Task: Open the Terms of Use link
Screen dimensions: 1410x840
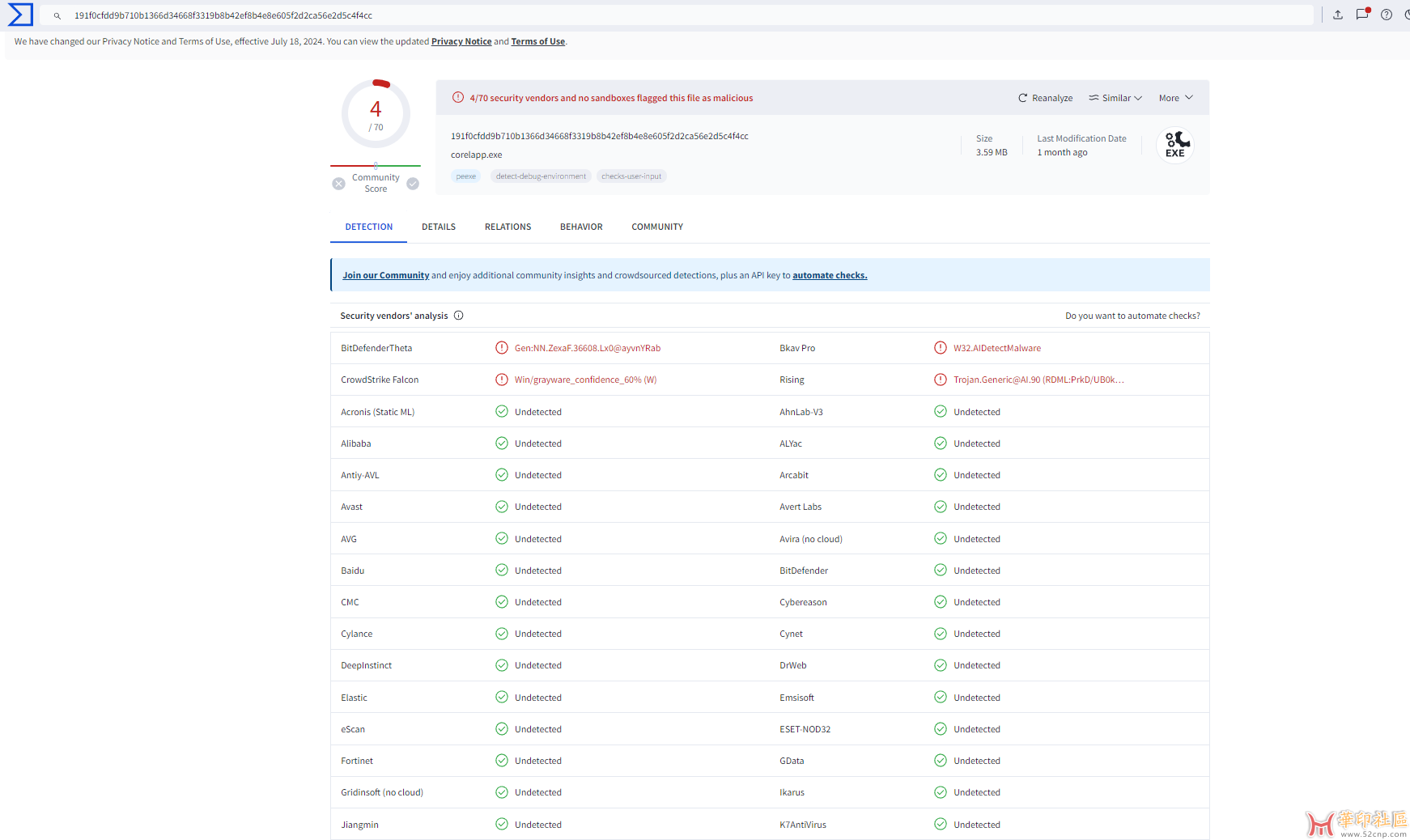Action: (x=538, y=41)
